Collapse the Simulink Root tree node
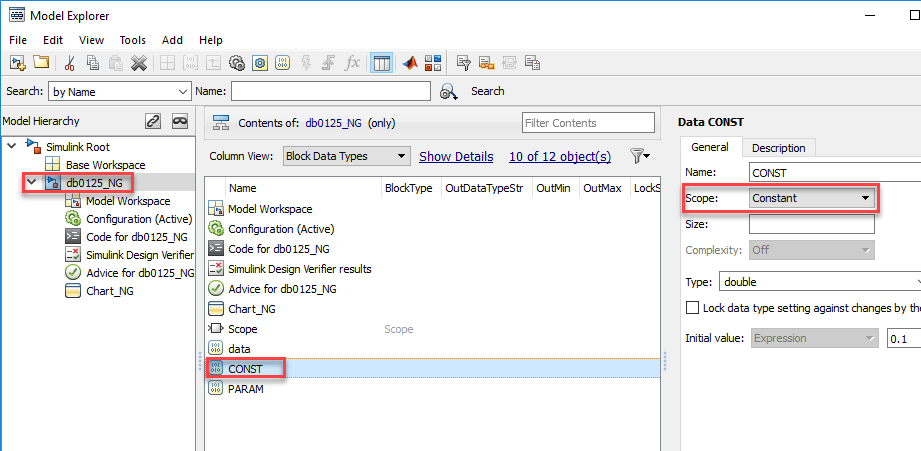The width and height of the screenshot is (921, 451). (12, 146)
